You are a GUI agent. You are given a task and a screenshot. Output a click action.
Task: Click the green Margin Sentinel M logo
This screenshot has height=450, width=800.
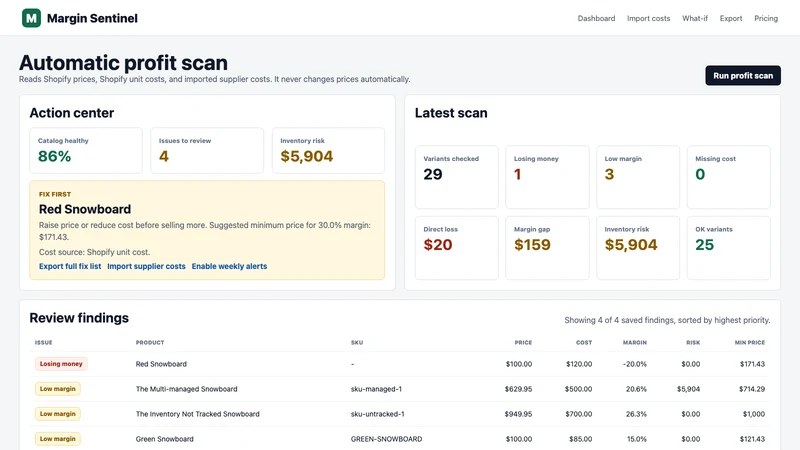(31, 18)
